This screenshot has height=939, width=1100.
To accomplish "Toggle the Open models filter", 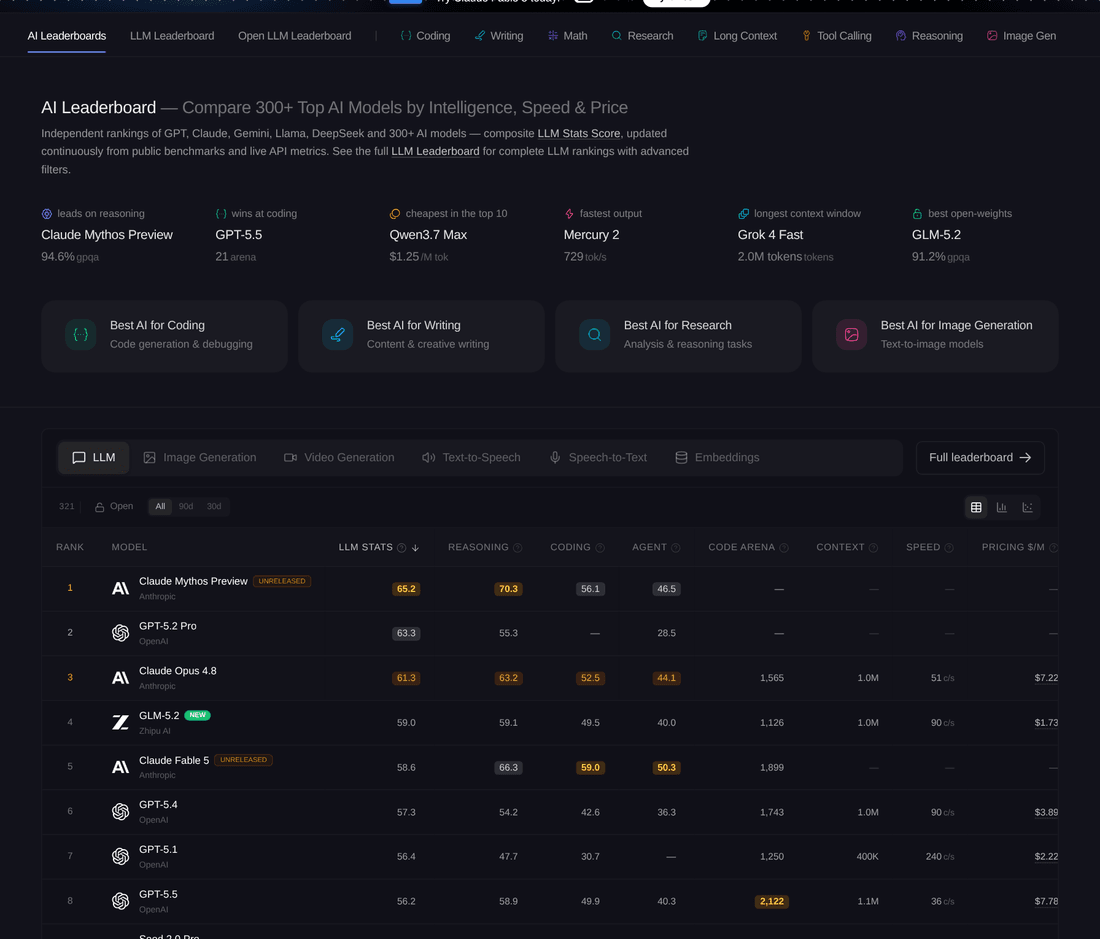I will click(x=114, y=506).
